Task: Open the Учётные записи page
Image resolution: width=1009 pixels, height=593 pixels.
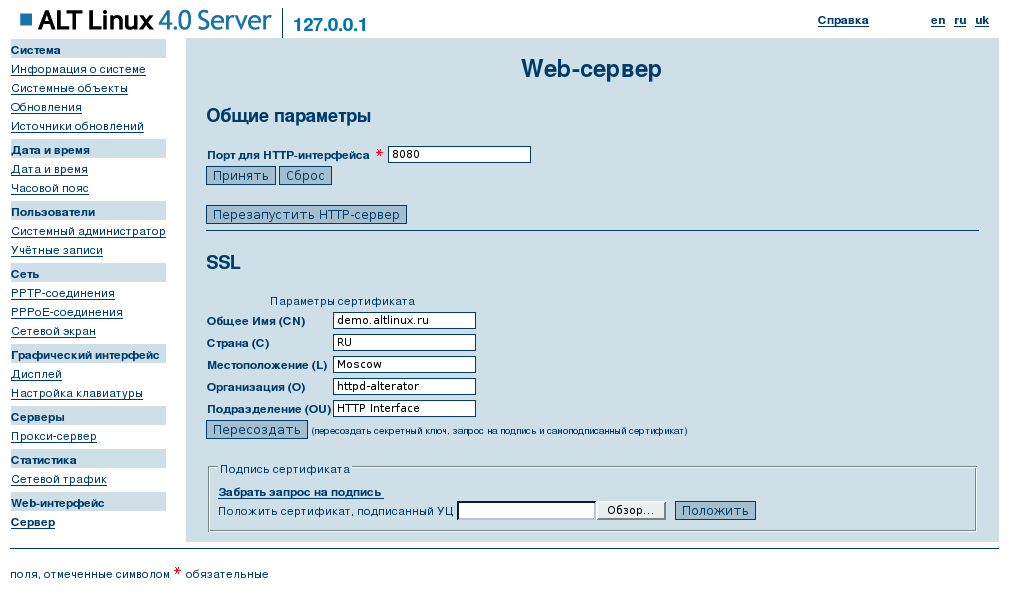Action: [x=55, y=250]
